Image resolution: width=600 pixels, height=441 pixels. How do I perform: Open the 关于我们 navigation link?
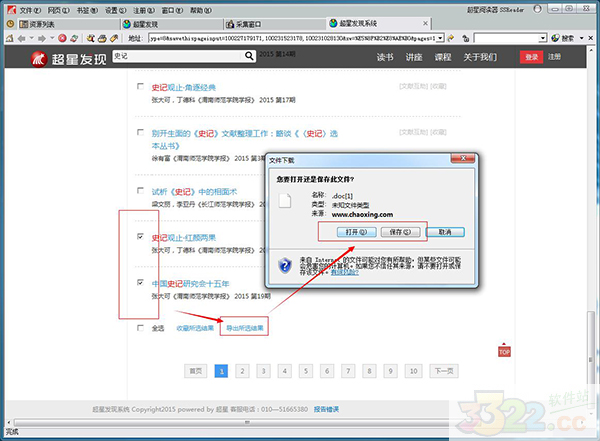[480, 57]
